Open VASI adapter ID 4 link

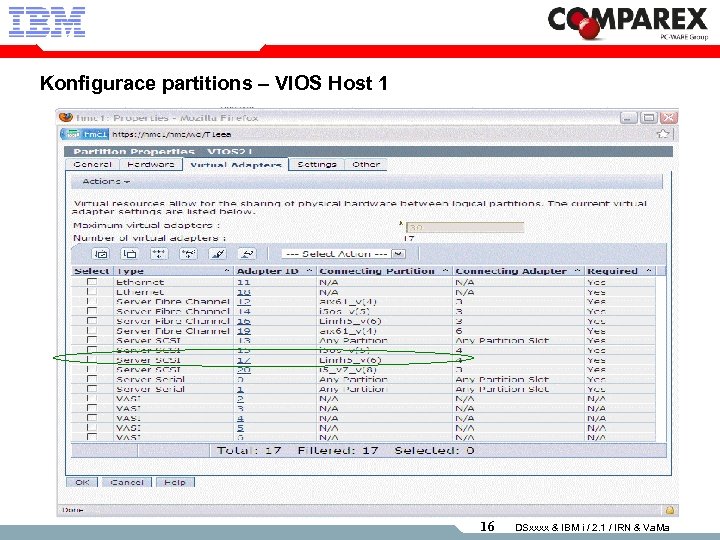pyautogui.click(x=241, y=418)
